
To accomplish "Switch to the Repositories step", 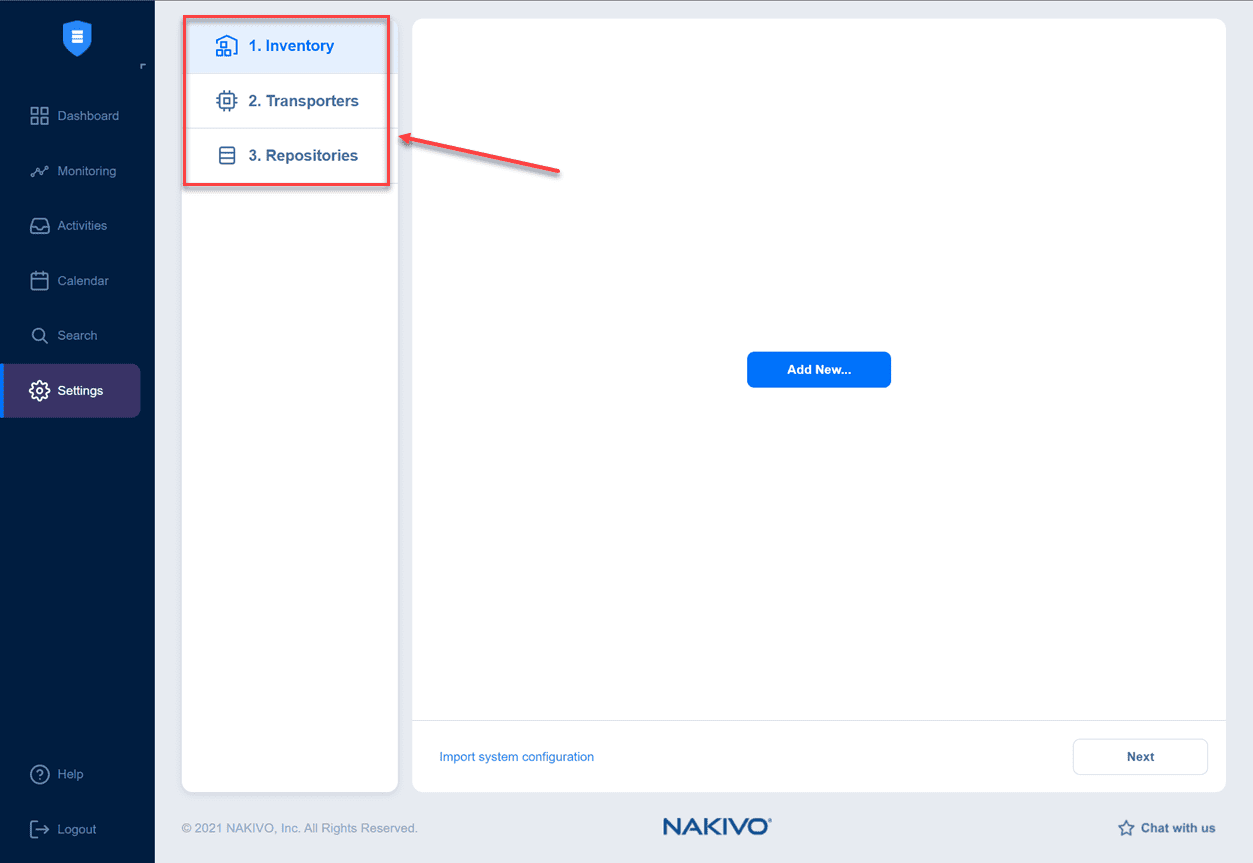I will click(x=302, y=155).
